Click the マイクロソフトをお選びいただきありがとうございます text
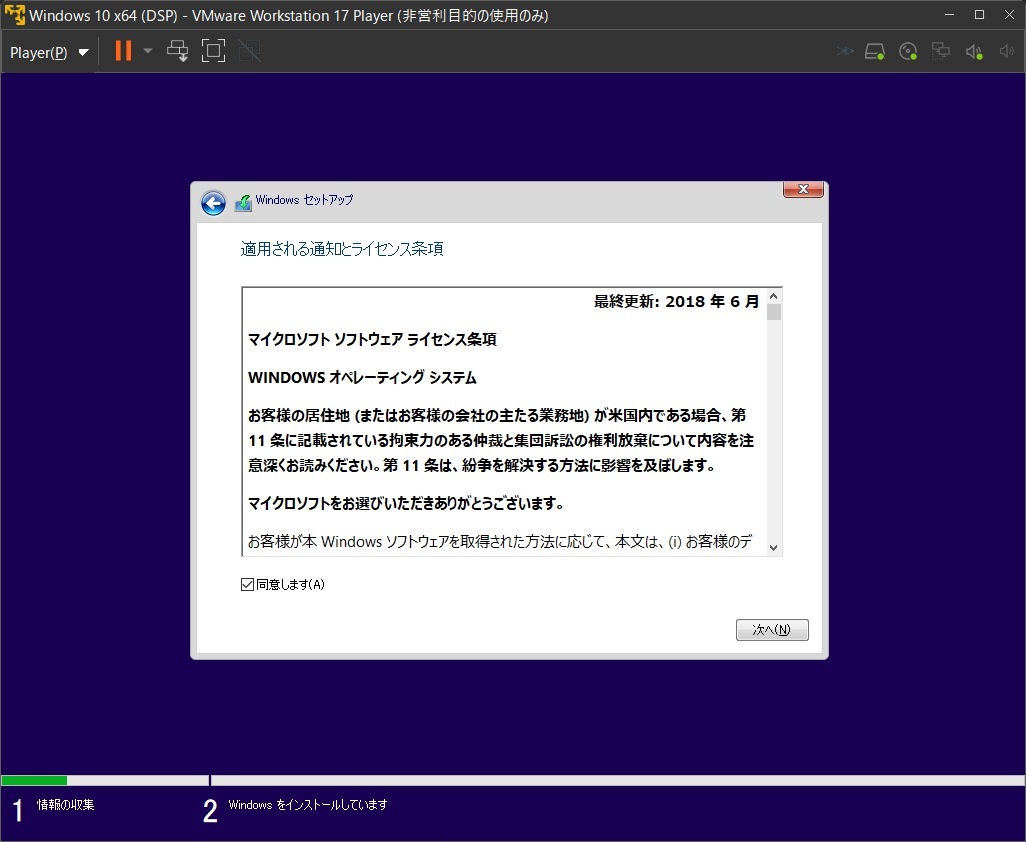Image resolution: width=1026 pixels, height=842 pixels. (406, 503)
